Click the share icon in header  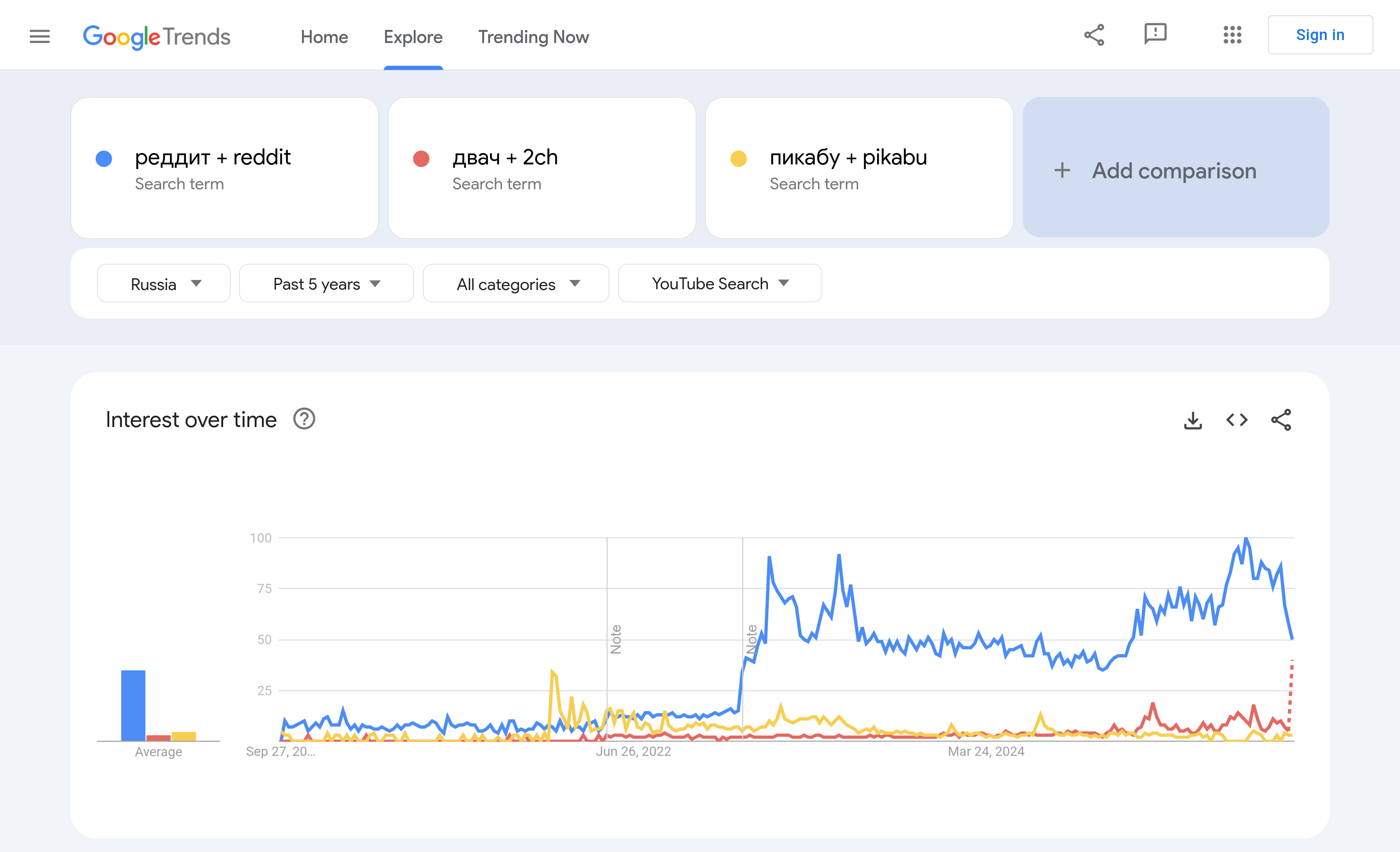click(x=1094, y=35)
